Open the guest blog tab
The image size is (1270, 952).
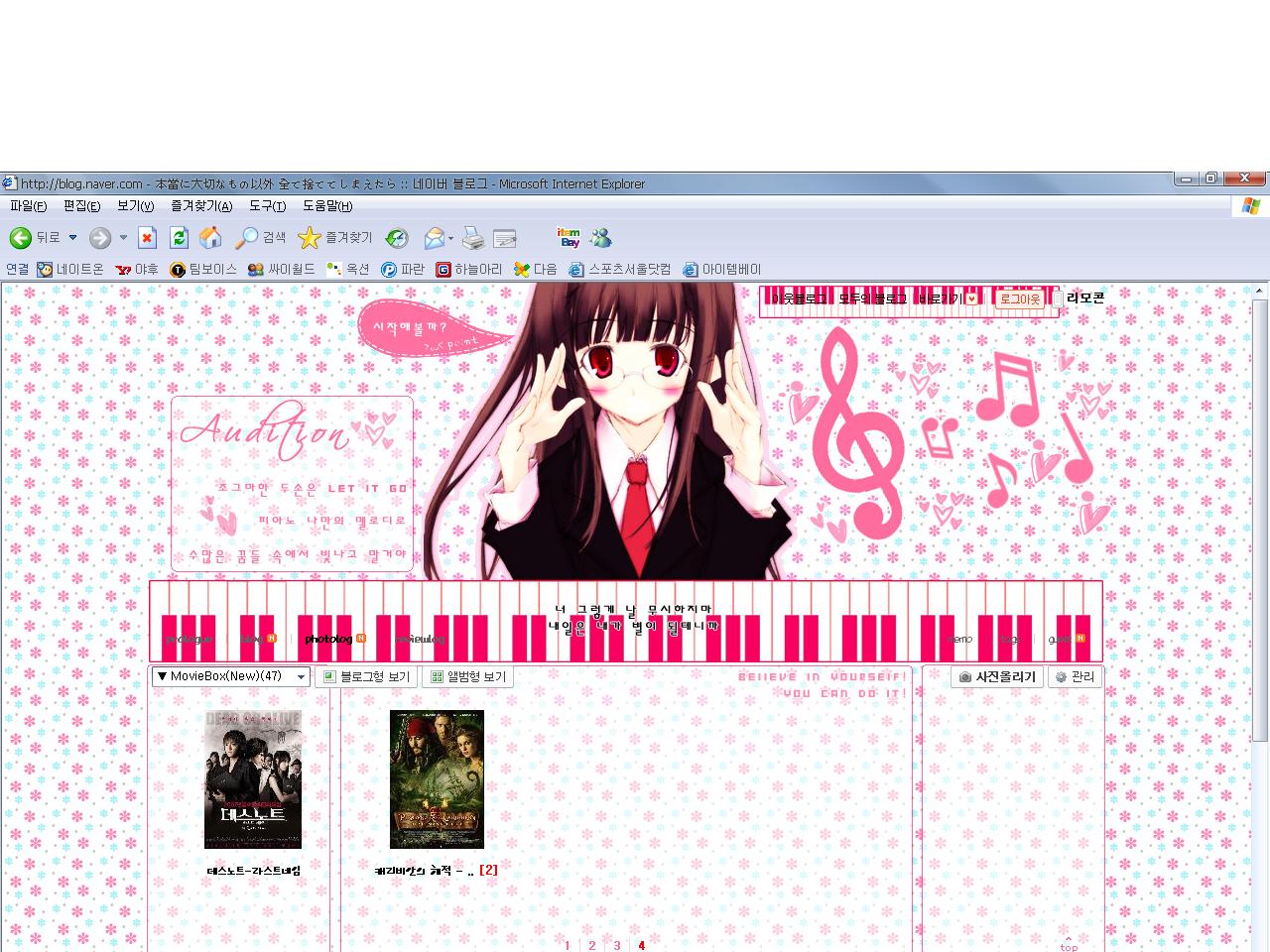pyautogui.click(x=1060, y=639)
